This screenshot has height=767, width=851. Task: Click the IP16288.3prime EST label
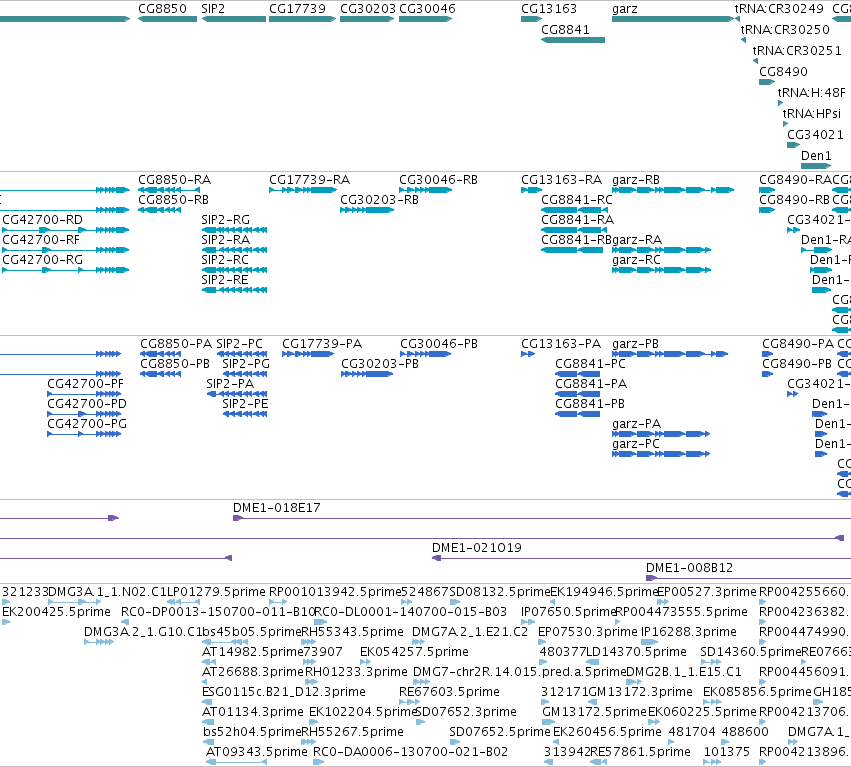click(x=689, y=632)
